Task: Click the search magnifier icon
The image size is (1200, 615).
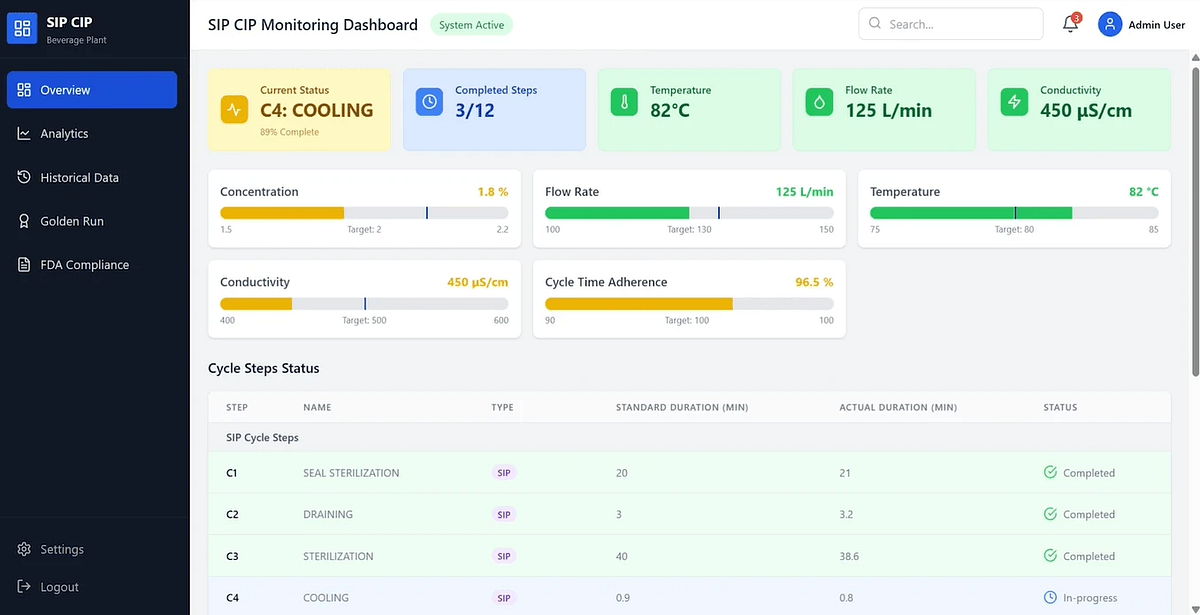Action: (875, 23)
